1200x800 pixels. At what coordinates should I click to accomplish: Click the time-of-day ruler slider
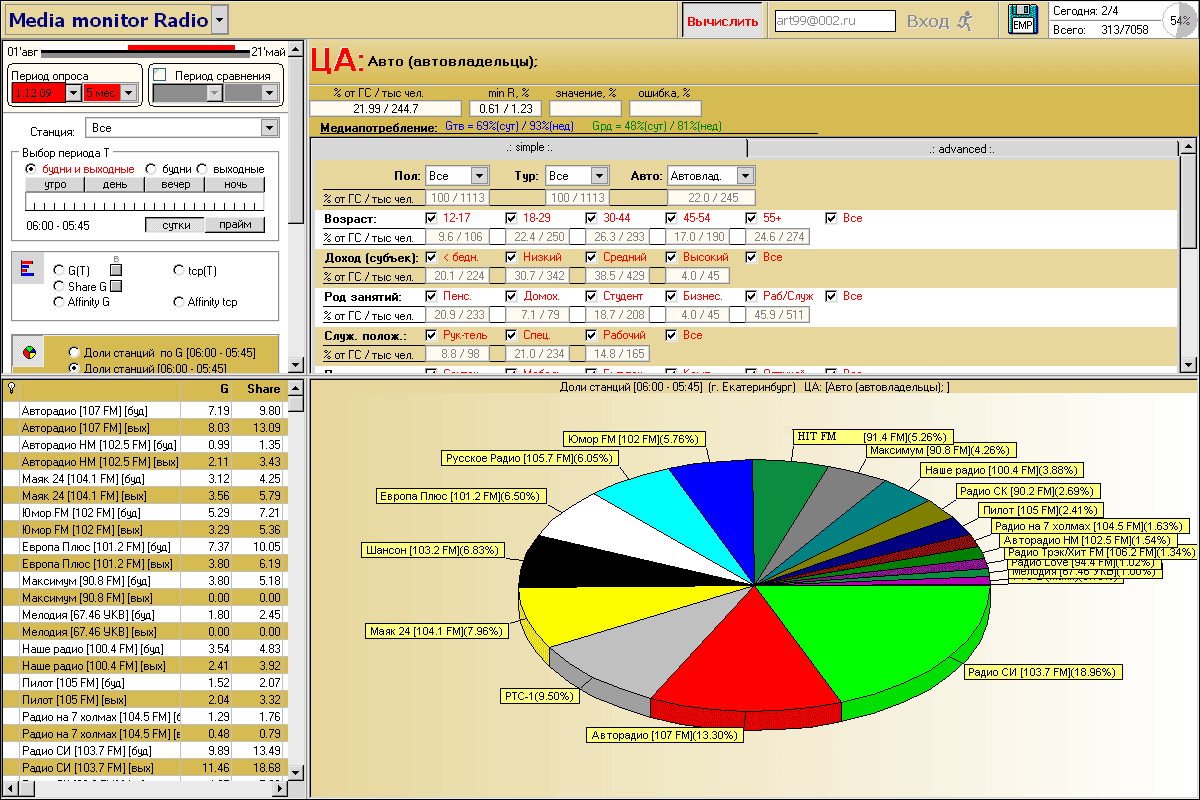click(x=145, y=201)
